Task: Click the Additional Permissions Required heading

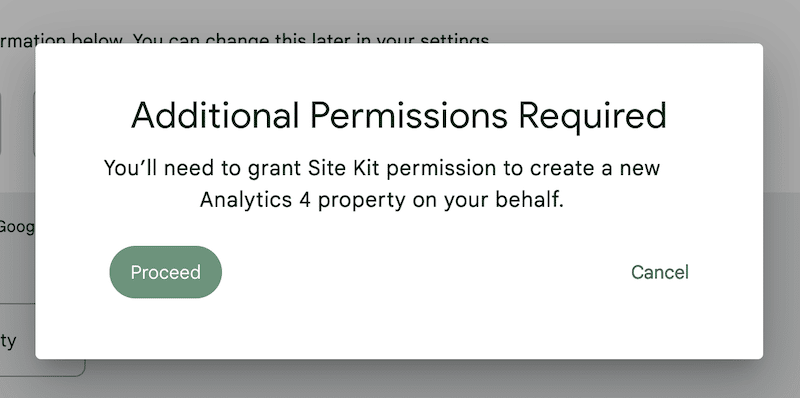Action: coord(399,115)
